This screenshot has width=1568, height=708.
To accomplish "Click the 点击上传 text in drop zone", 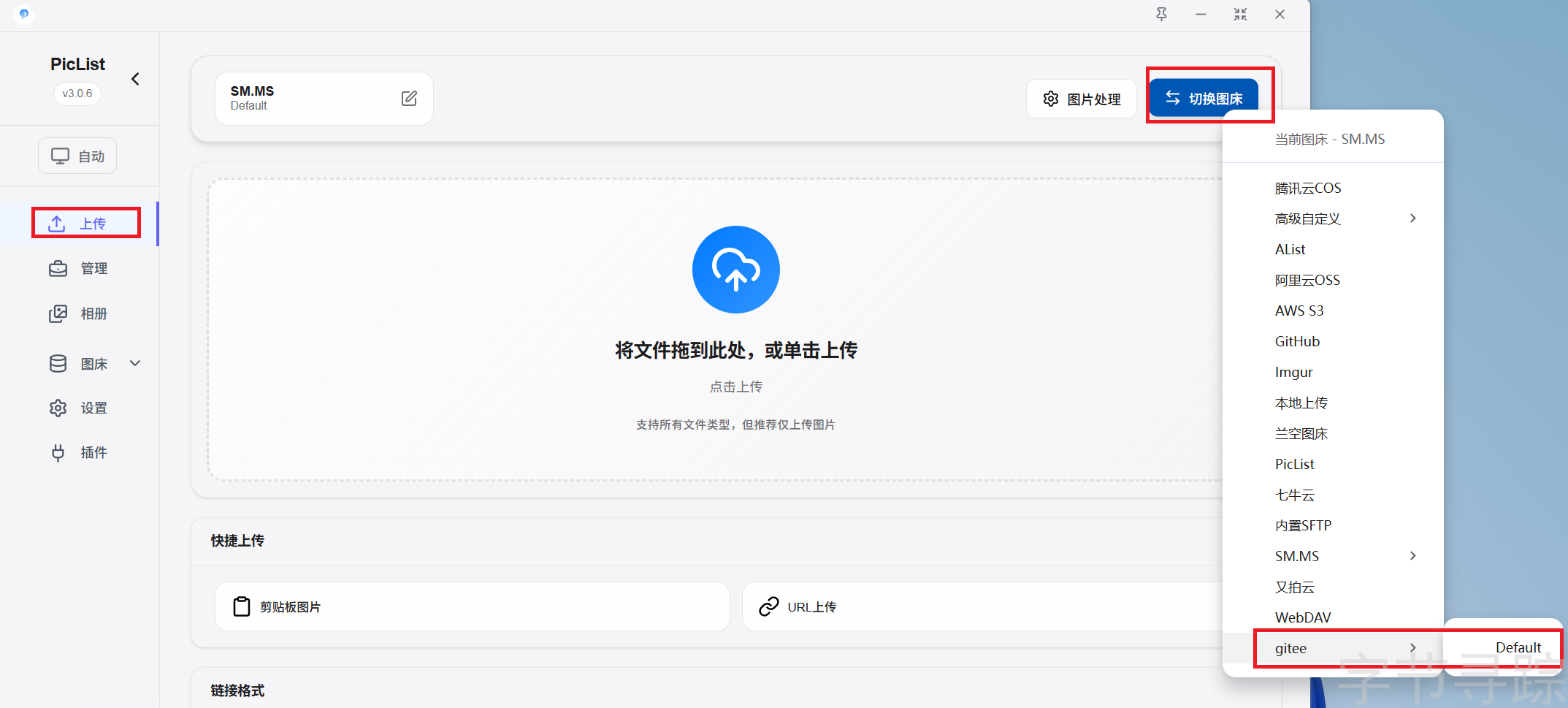I will point(735,387).
